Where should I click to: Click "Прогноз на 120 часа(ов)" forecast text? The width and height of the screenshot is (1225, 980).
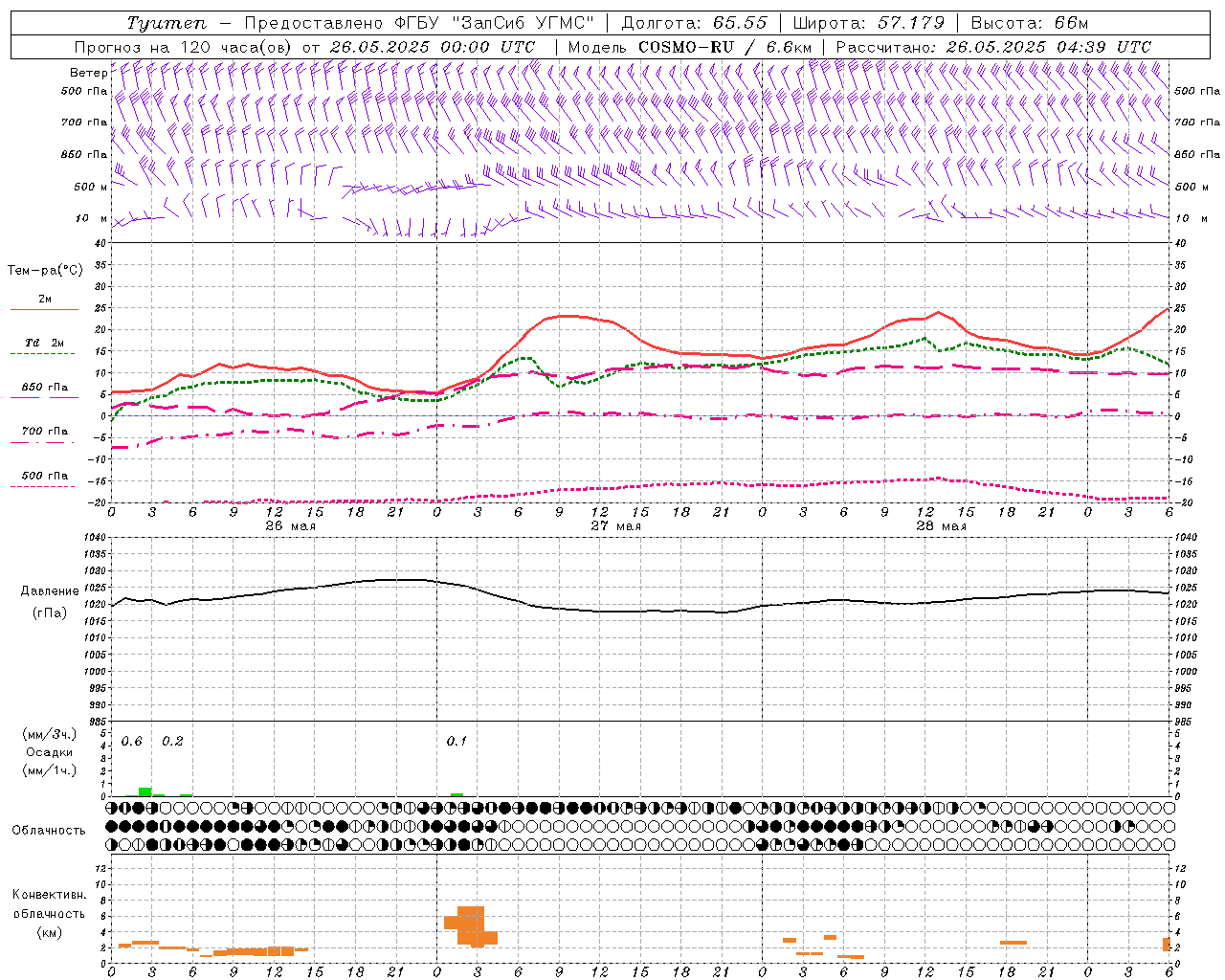tap(184, 47)
